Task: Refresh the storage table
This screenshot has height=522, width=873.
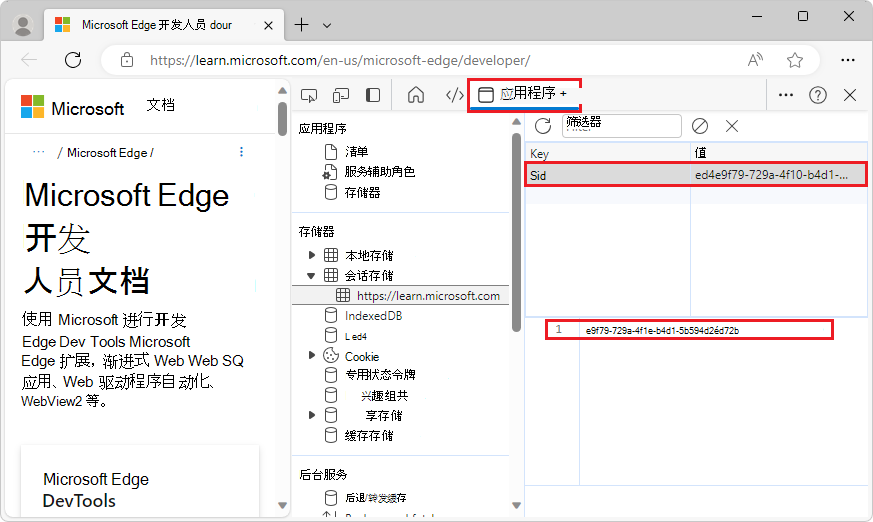Action: pyautogui.click(x=542, y=126)
